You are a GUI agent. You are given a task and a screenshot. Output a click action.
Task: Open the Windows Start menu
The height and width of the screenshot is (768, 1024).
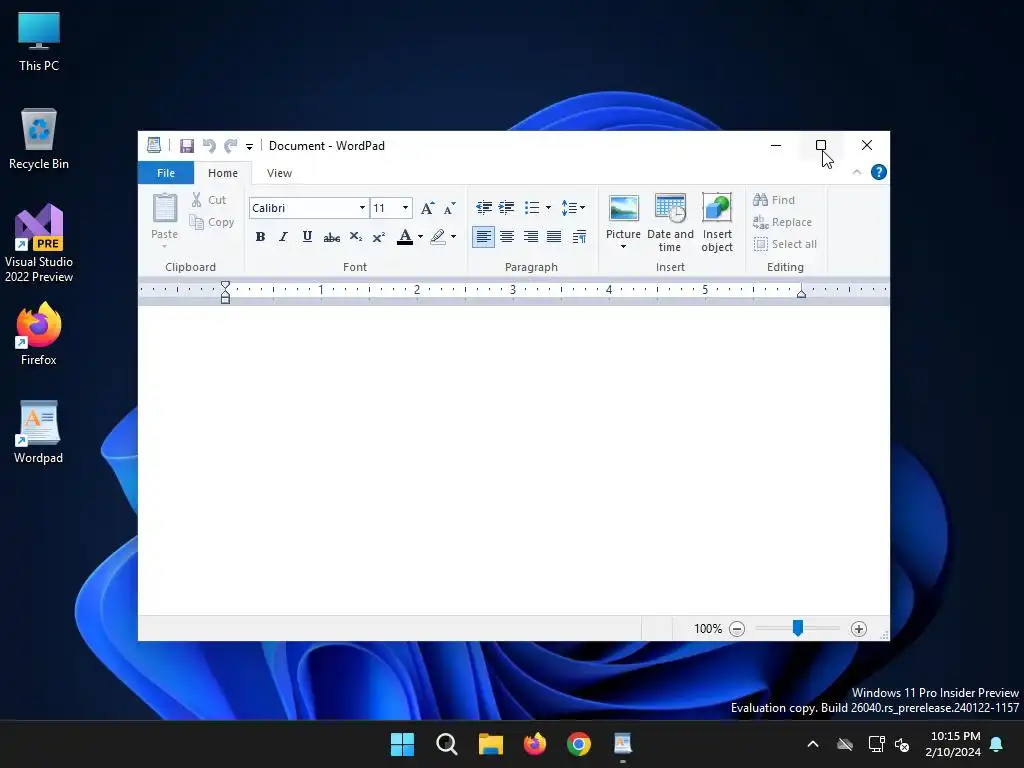(x=402, y=744)
